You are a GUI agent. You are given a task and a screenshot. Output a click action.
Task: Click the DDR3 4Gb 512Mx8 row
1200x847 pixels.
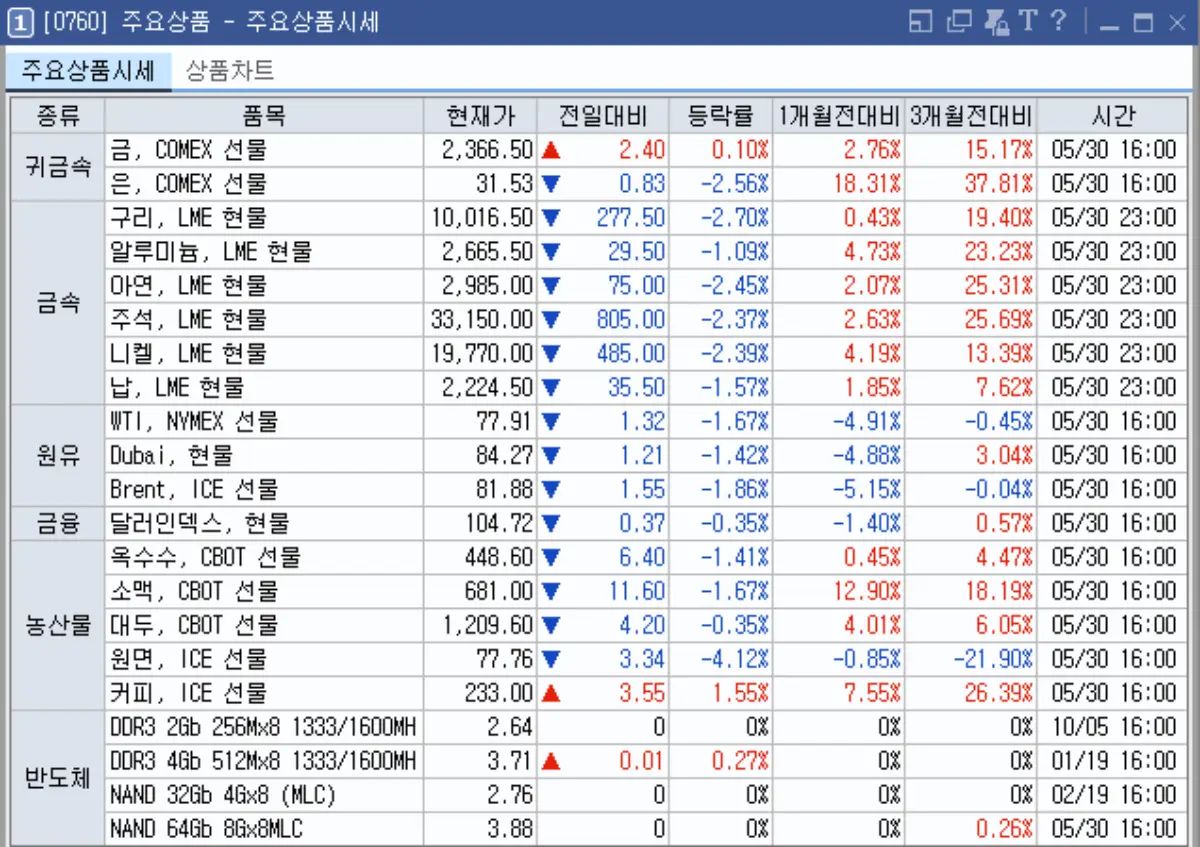coord(250,760)
